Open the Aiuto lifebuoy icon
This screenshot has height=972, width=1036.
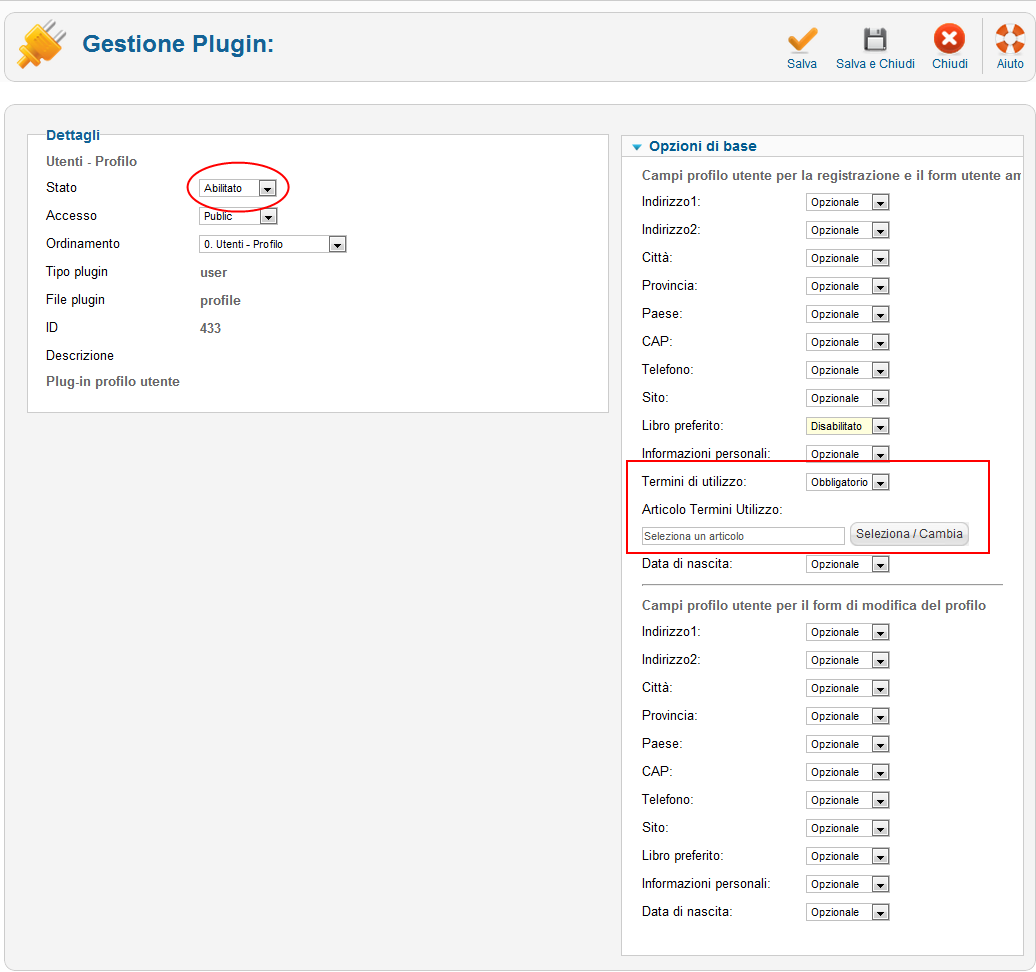coord(1010,39)
